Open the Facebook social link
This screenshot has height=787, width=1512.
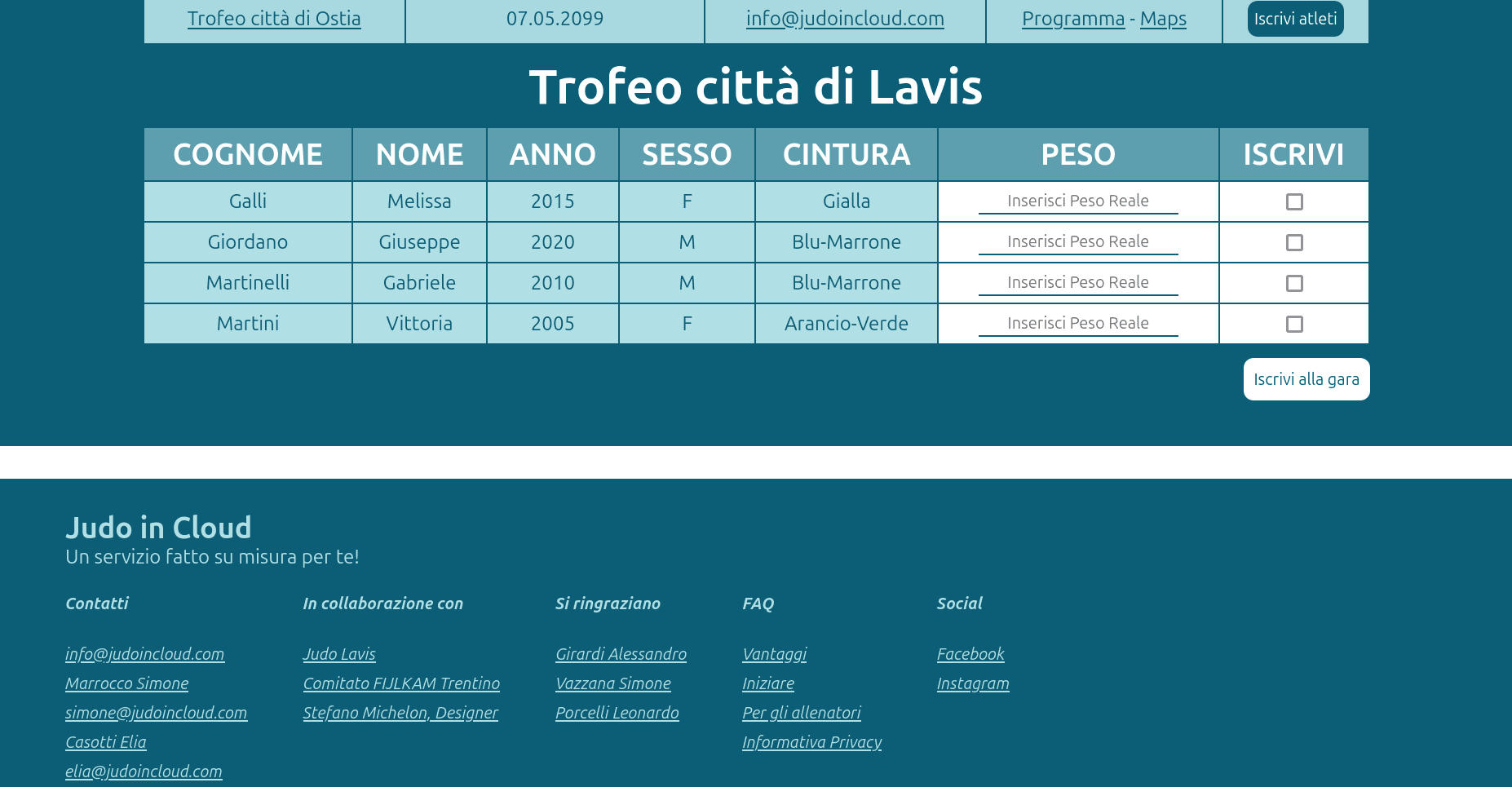pos(970,654)
